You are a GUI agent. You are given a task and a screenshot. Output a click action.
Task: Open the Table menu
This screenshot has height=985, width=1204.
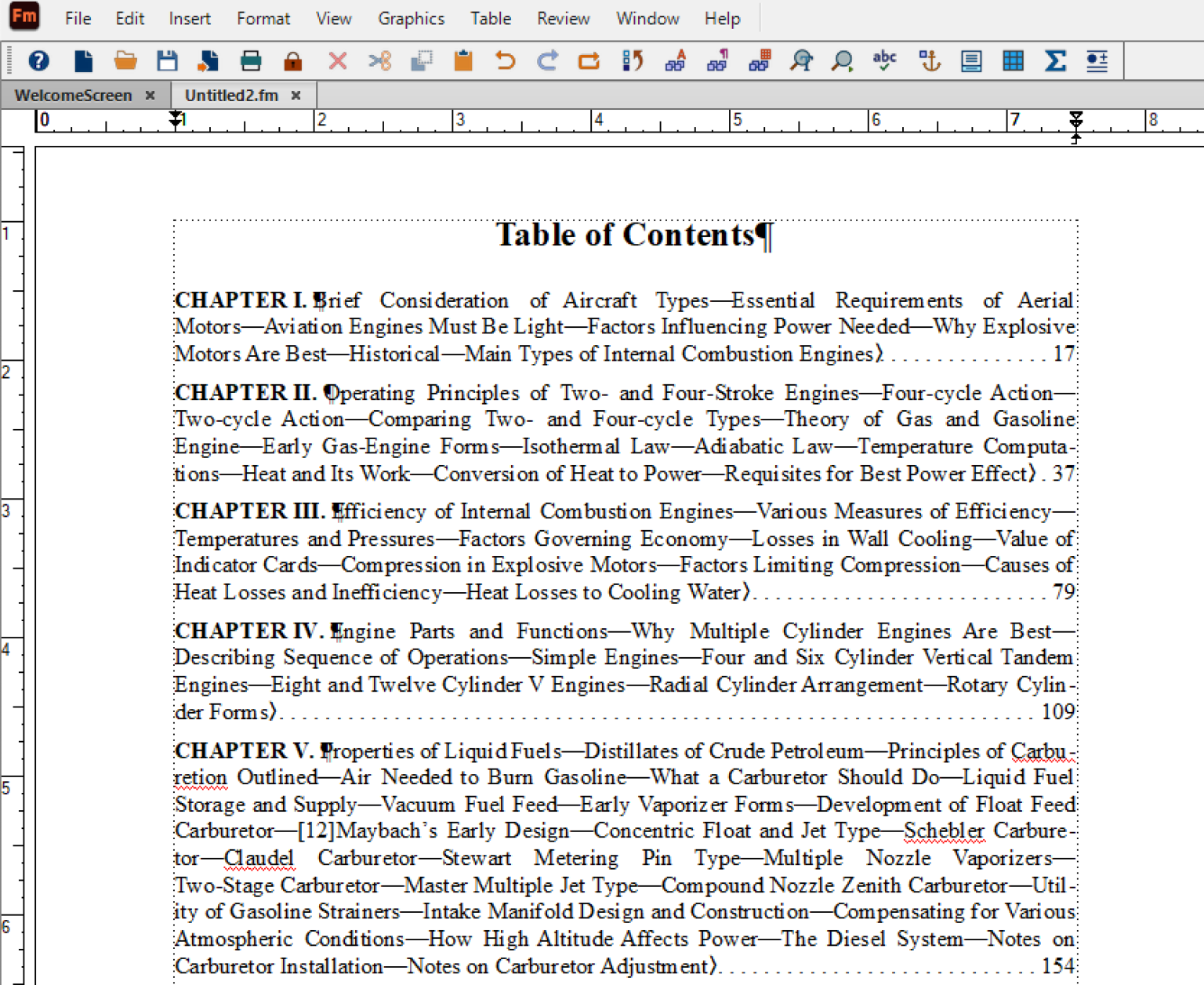coord(490,18)
